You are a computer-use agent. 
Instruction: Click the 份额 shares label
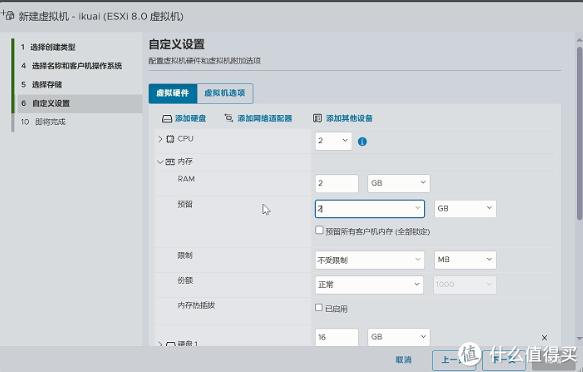coord(185,280)
